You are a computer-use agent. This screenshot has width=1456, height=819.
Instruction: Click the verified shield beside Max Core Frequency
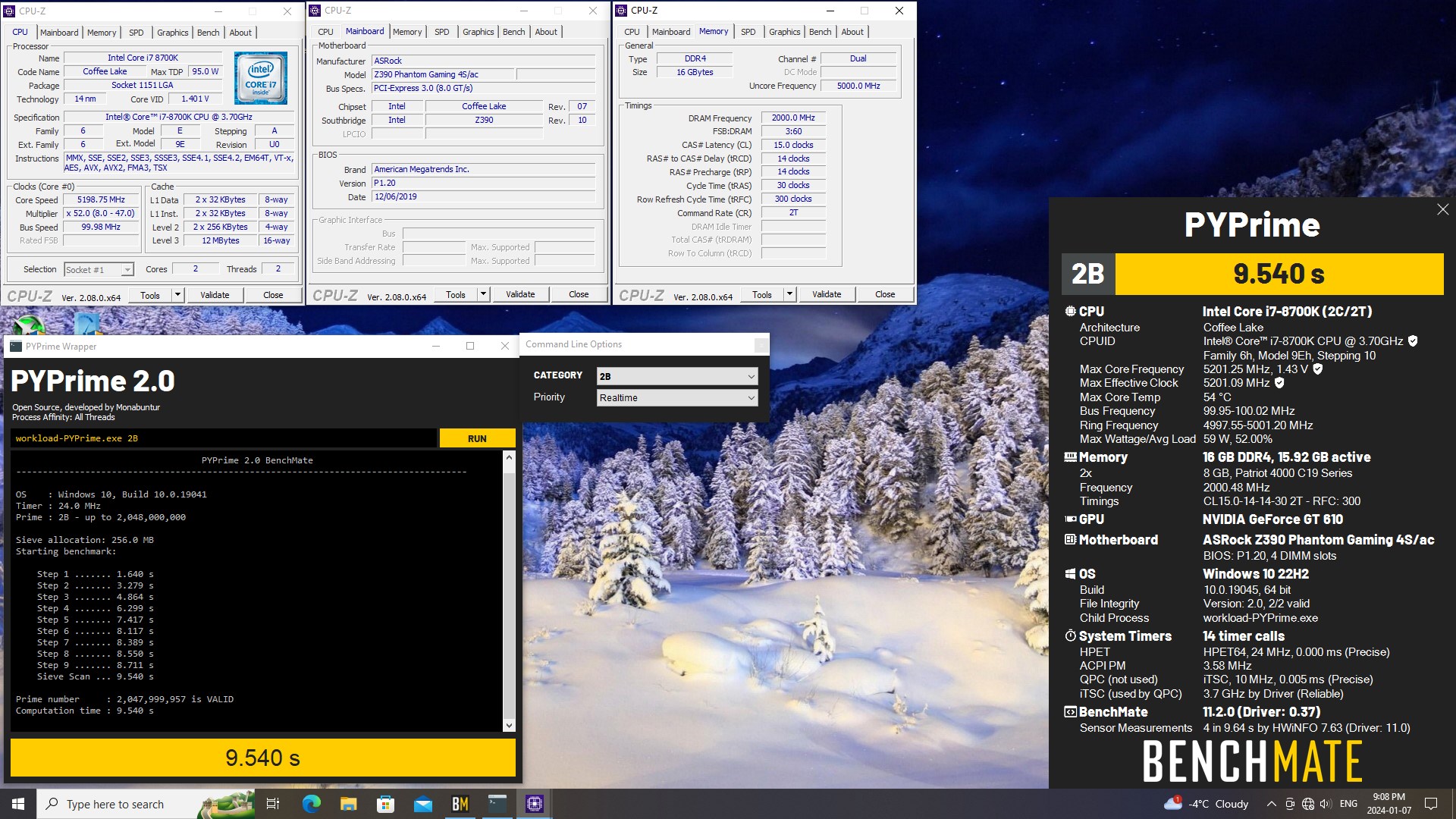click(1318, 369)
